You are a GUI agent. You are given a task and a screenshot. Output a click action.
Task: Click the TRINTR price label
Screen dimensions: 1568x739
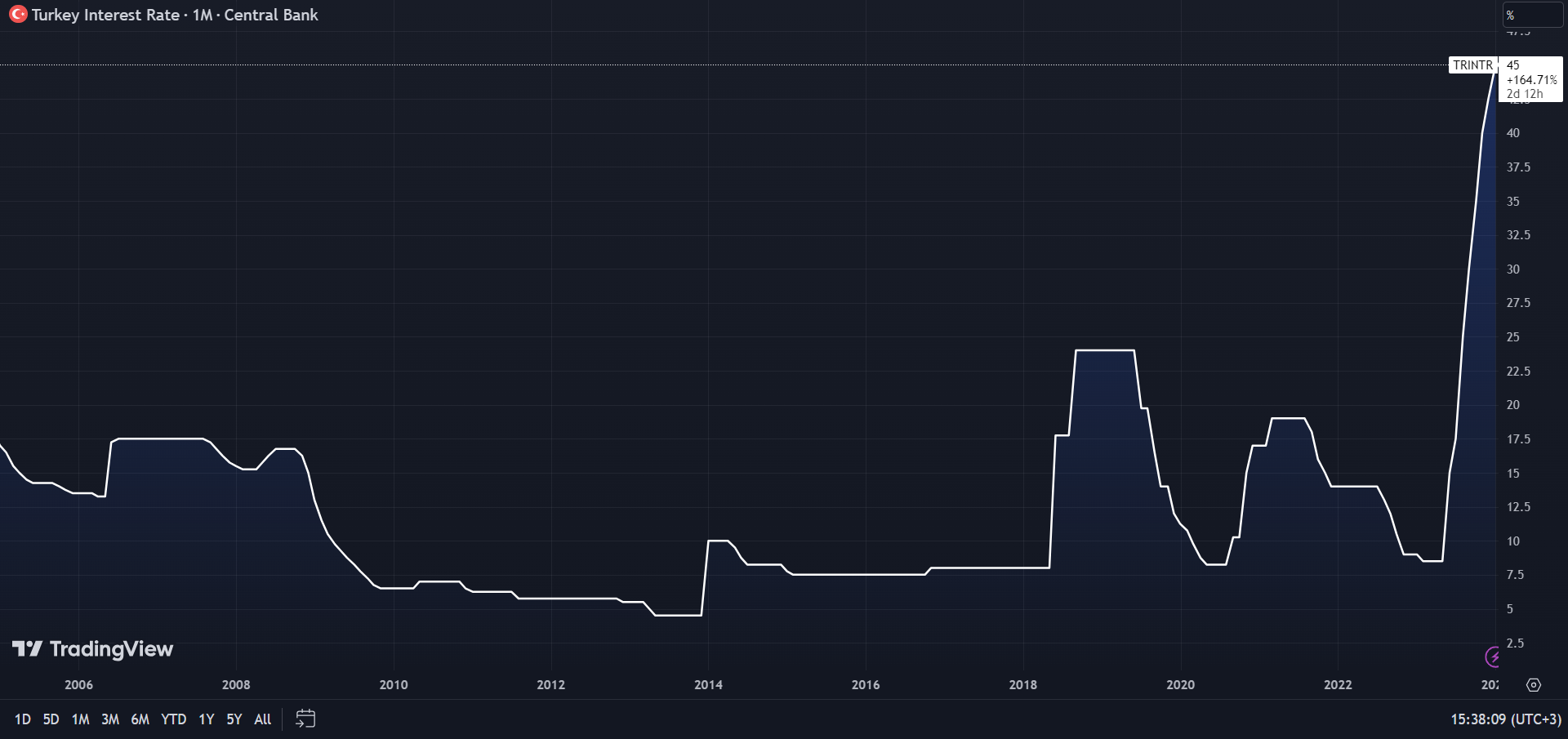1473,65
